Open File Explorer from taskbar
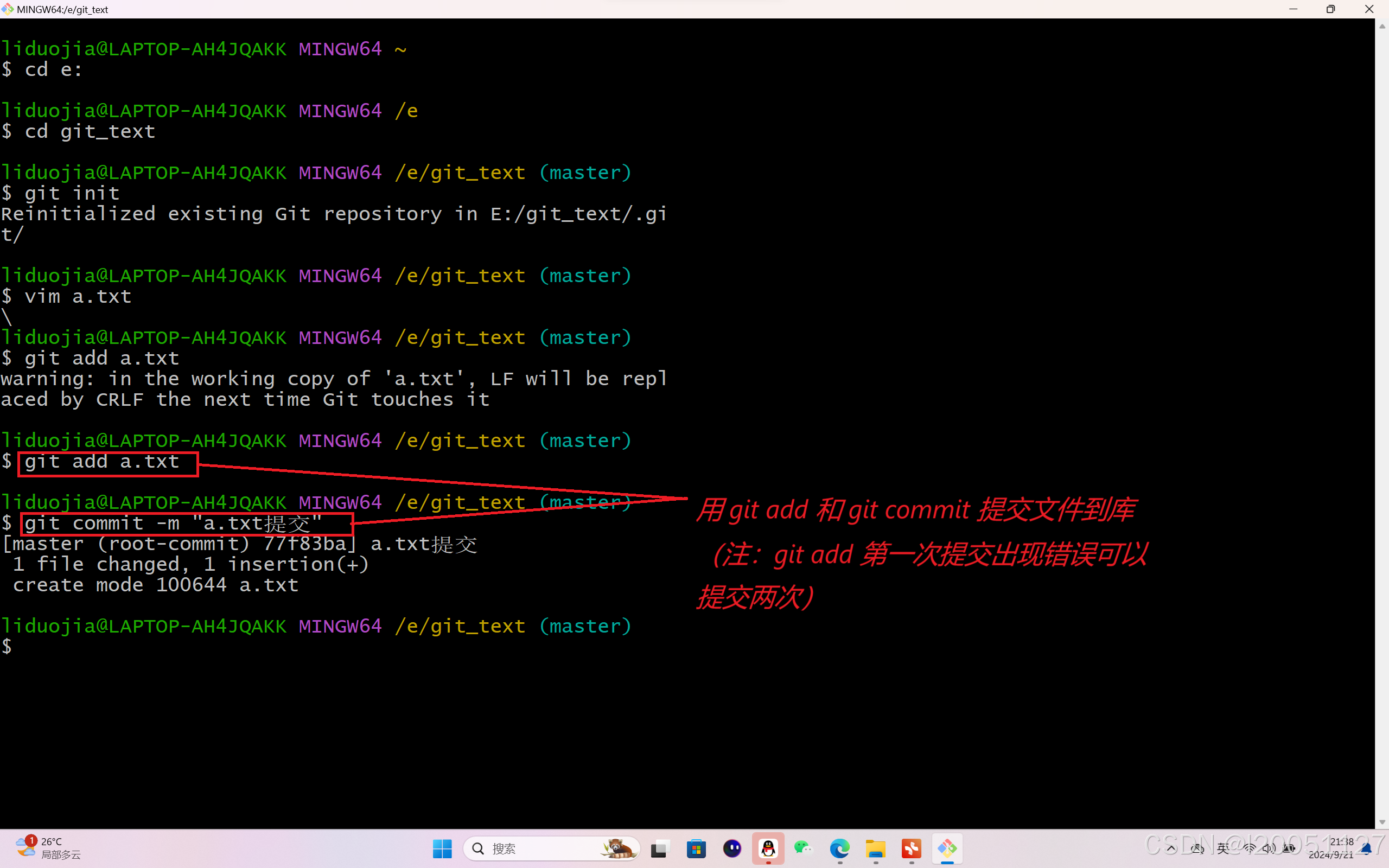The height and width of the screenshot is (868, 1389). pyautogui.click(x=875, y=848)
